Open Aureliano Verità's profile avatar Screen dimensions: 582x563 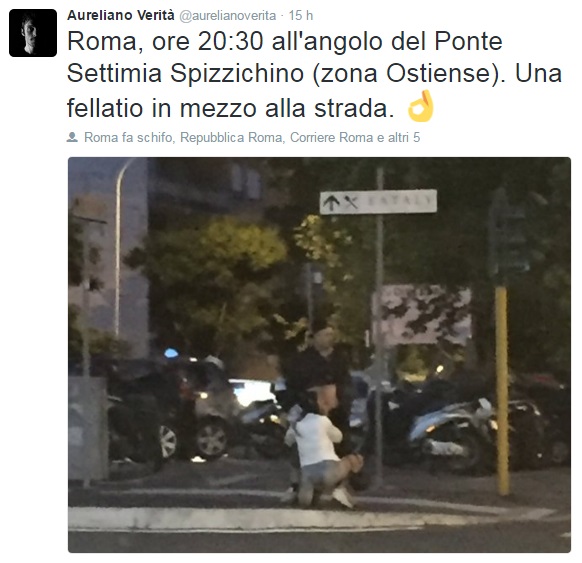[x=33, y=33]
